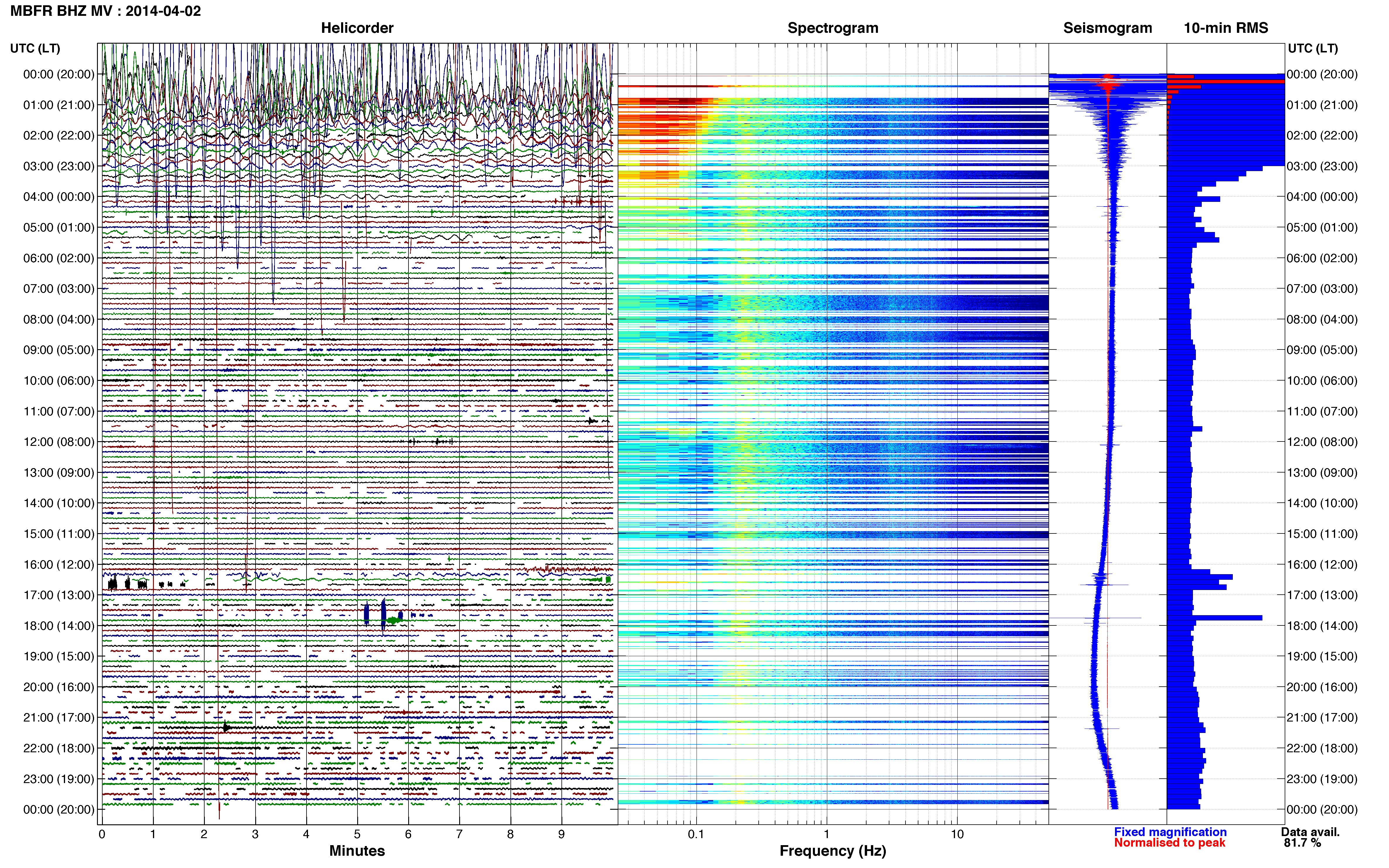Click the red 'Normalised to peak' legend text
Viewport: 1389px width, 868px height.
click(1170, 843)
